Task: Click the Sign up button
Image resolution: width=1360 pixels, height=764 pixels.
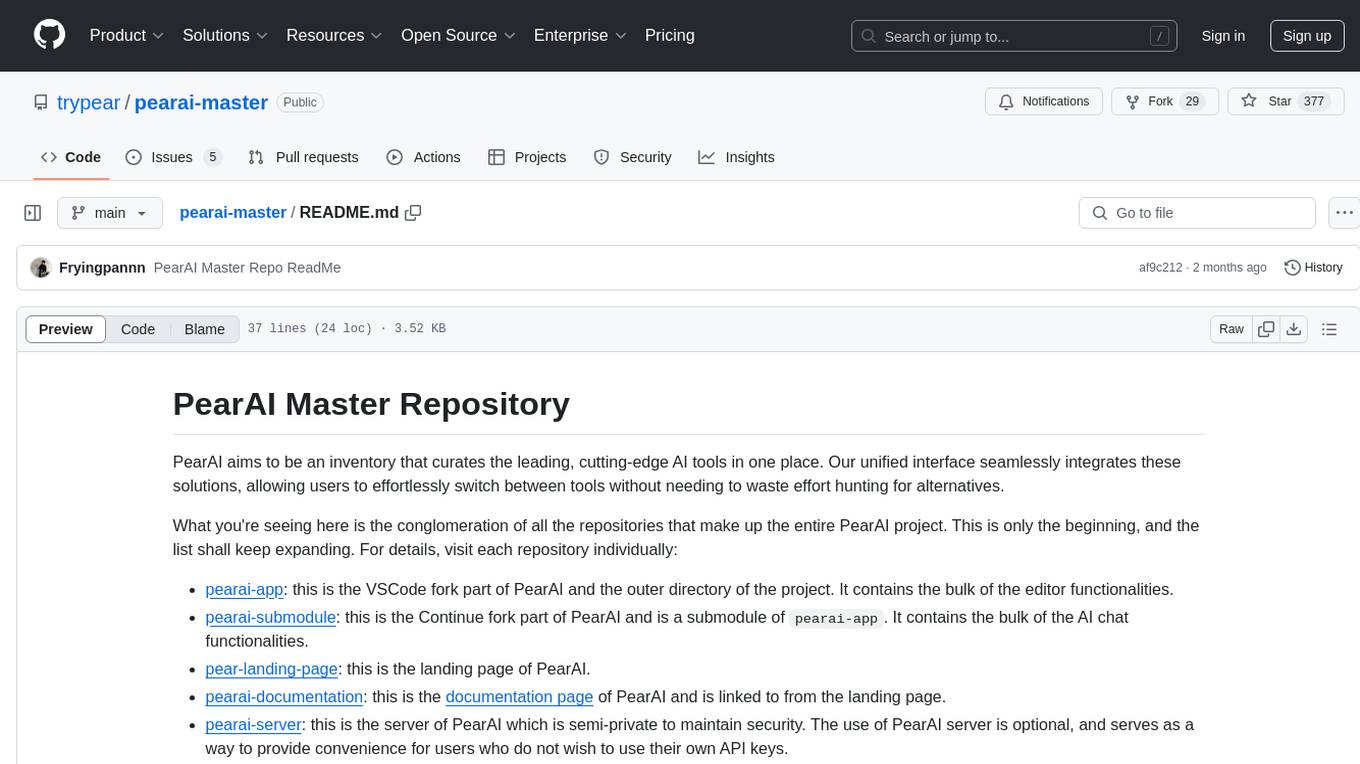Action: pos(1307,36)
